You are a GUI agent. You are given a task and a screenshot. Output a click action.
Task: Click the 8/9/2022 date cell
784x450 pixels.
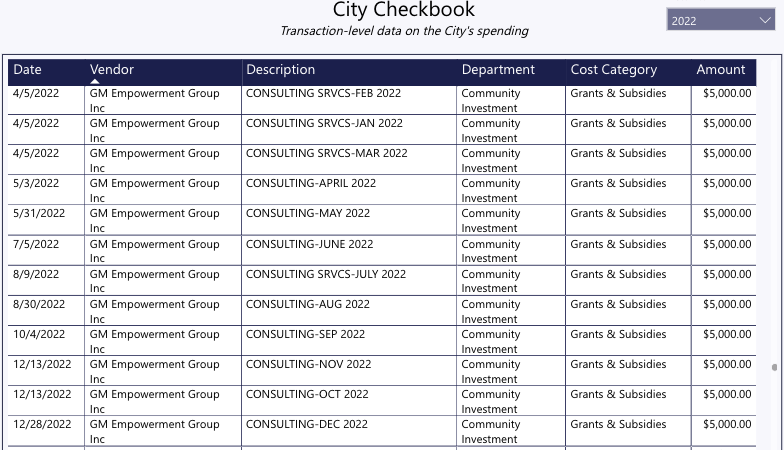point(46,280)
